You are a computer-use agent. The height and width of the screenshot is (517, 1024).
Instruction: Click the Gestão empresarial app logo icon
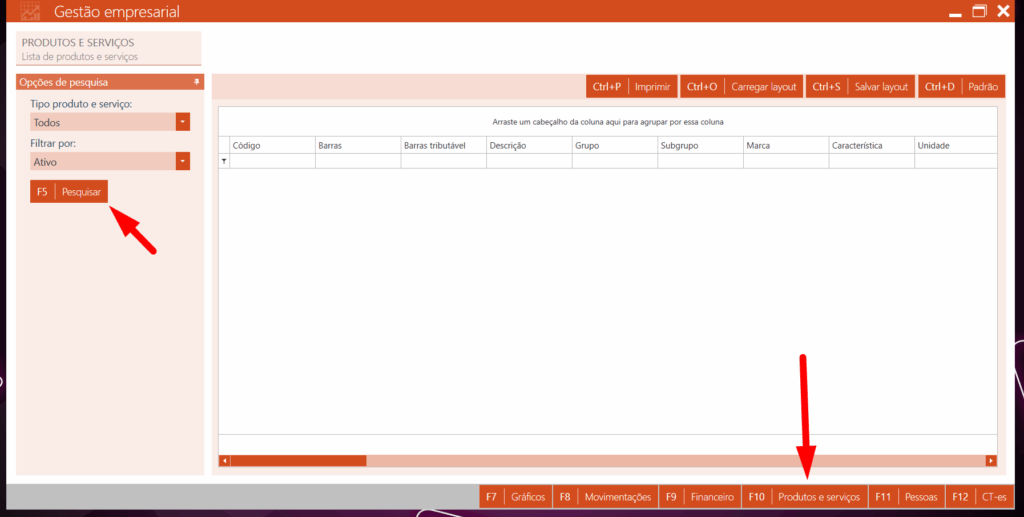31,12
